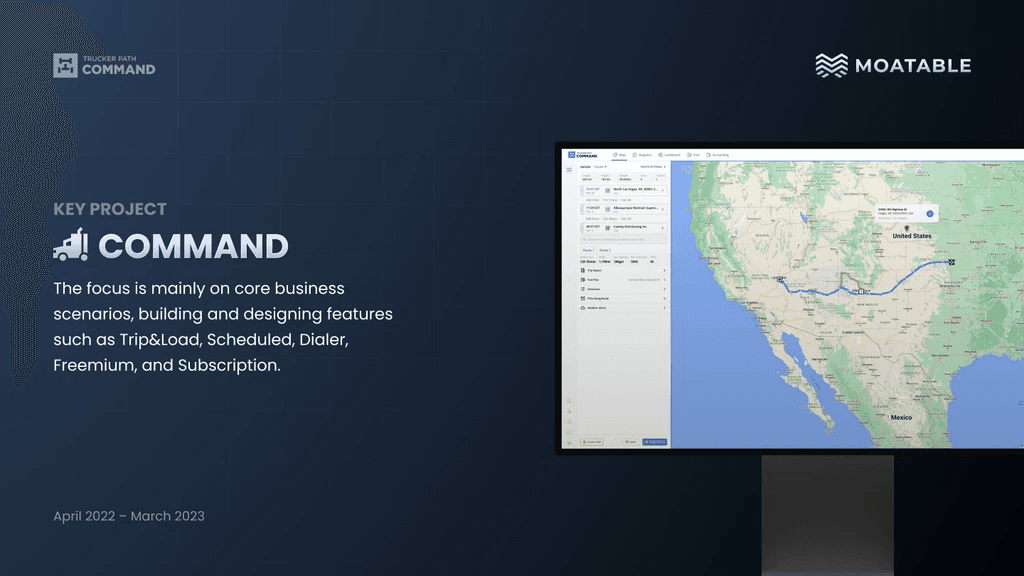The width and height of the screenshot is (1024, 576).
Task: Expand the Weather Alerts row
Action: coord(623,308)
